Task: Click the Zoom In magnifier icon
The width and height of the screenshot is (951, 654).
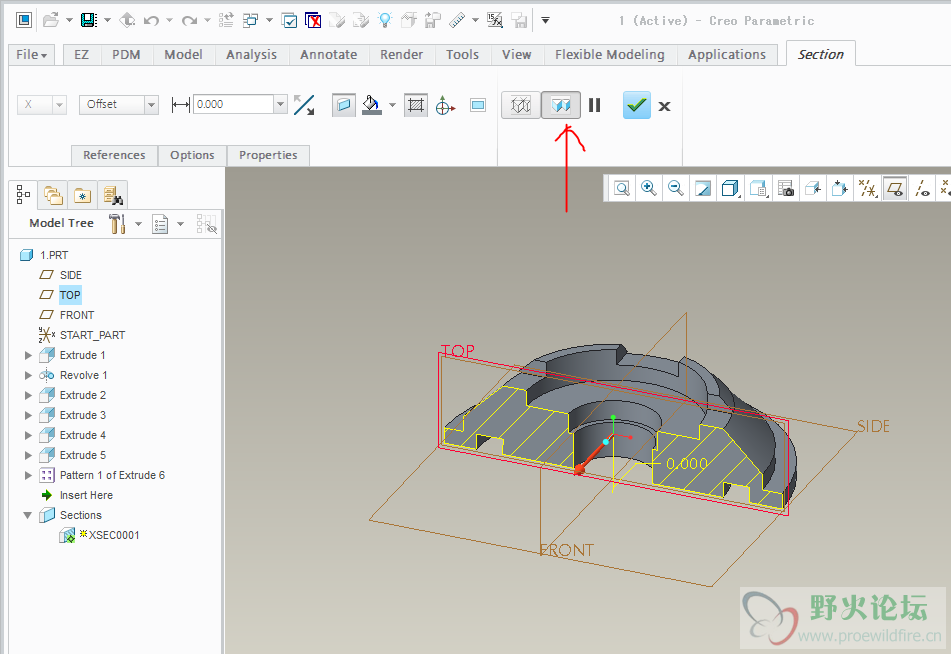Action: 649,189
